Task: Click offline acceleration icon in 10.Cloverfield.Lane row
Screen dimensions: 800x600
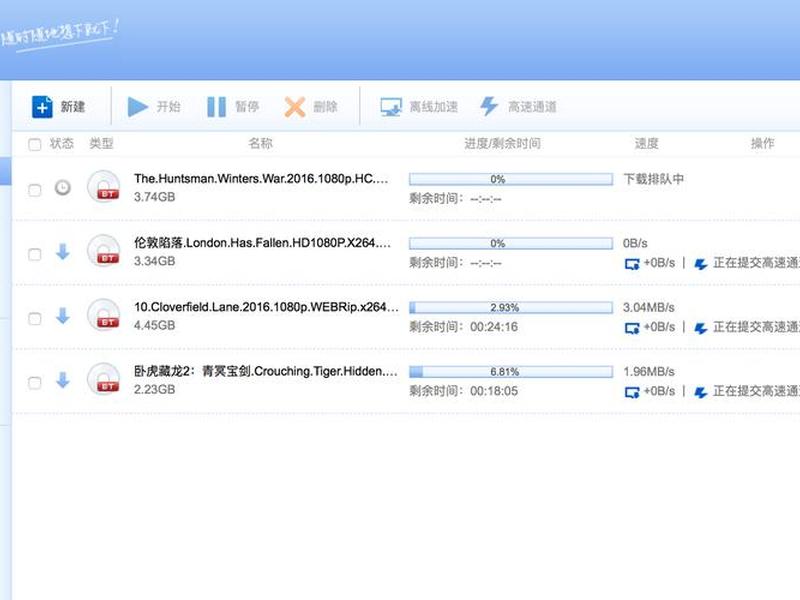Action: [632, 328]
